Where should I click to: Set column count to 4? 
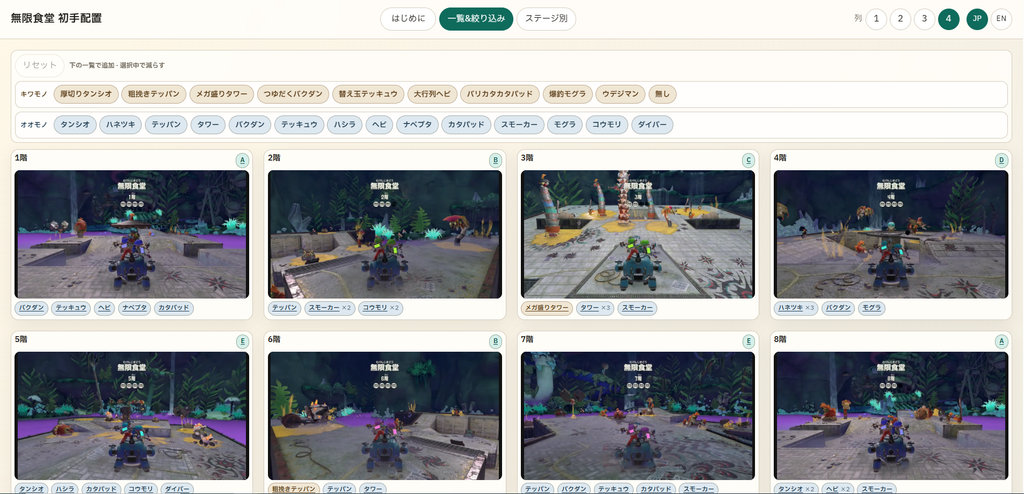tap(948, 19)
